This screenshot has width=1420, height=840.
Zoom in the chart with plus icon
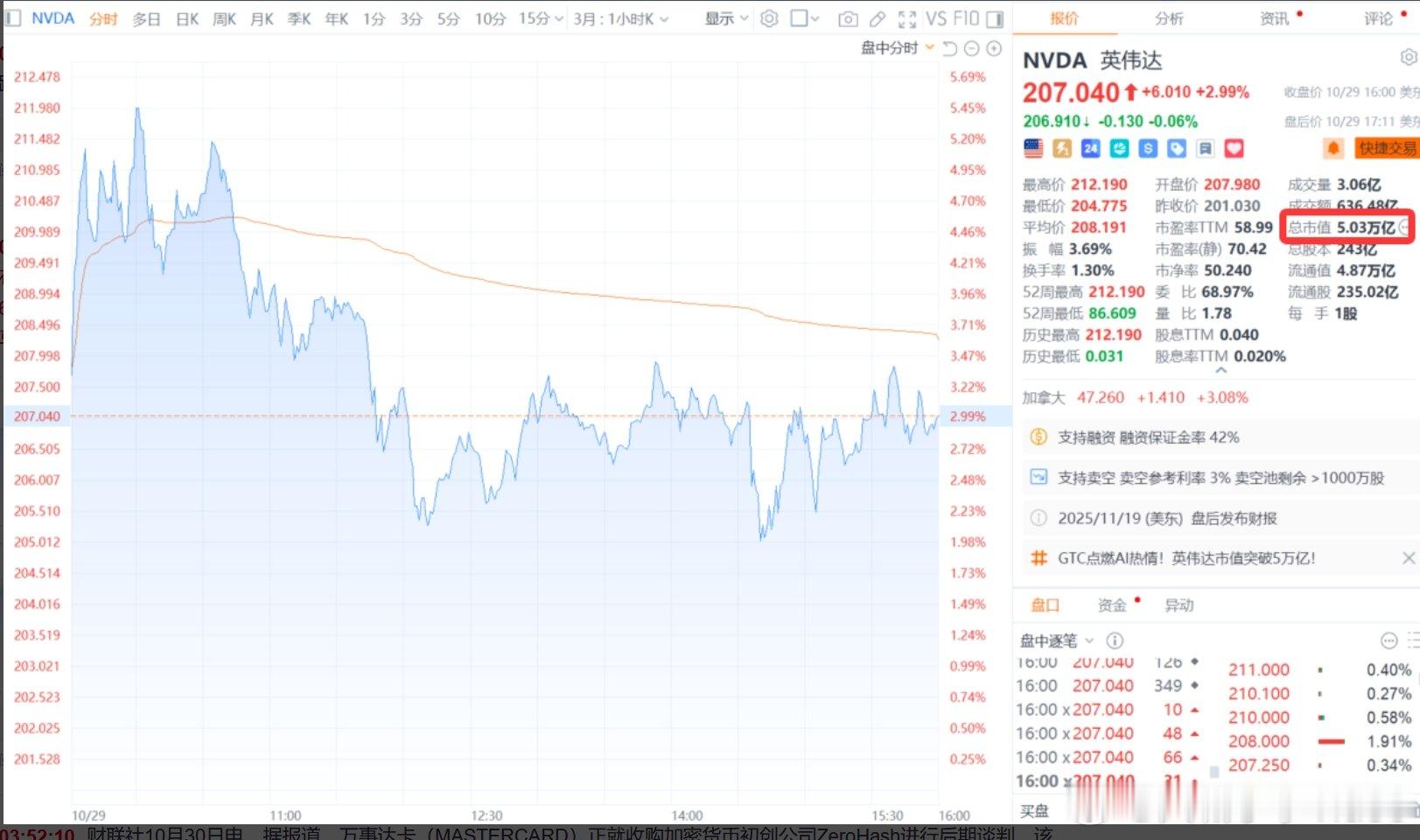point(994,48)
